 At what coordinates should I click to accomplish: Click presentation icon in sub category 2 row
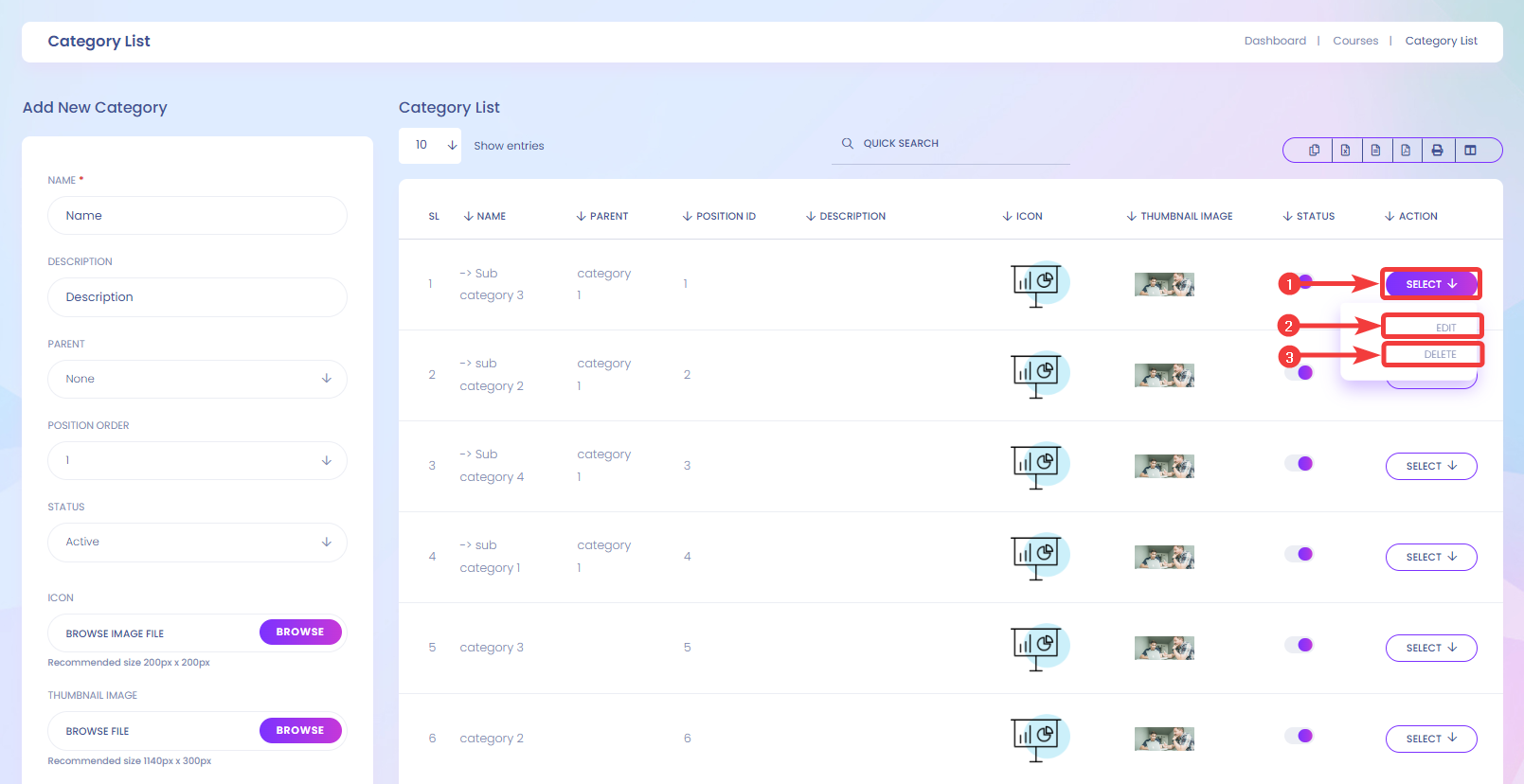(x=1039, y=375)
